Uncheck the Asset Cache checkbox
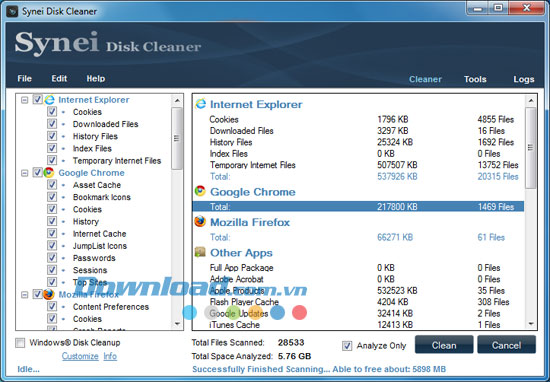Screen dimensions: 550x382 [x=52, y=185]
